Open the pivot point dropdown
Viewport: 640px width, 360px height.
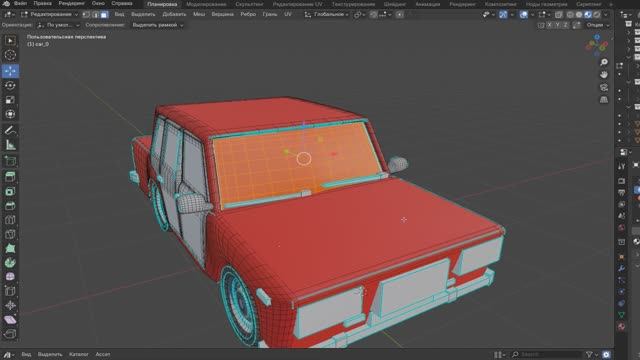click(x=358, y=14)
